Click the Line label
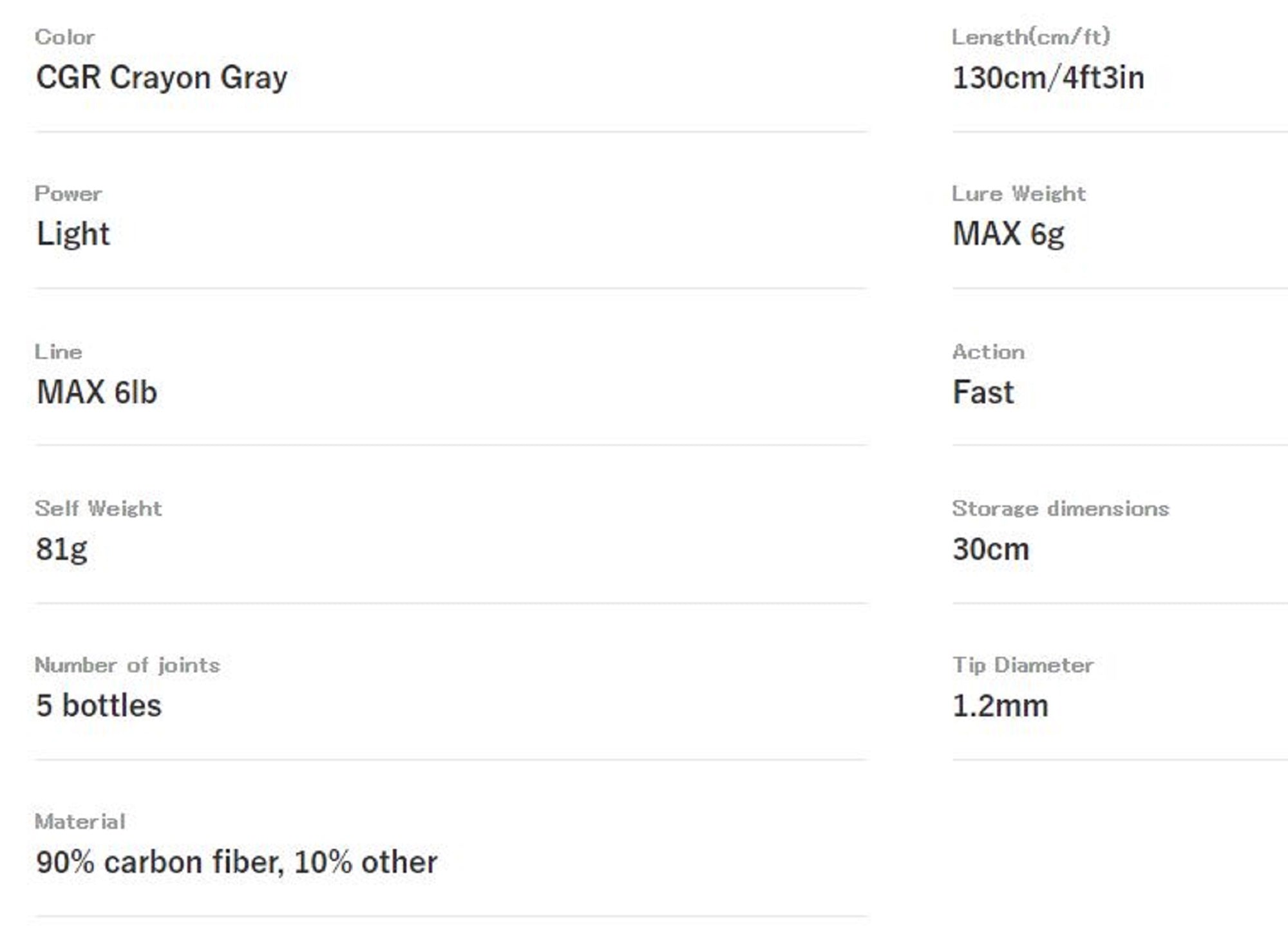Image resolution: width=1288 pixels, height=941 pixels. pyautogui.click(x=59, y=352)
